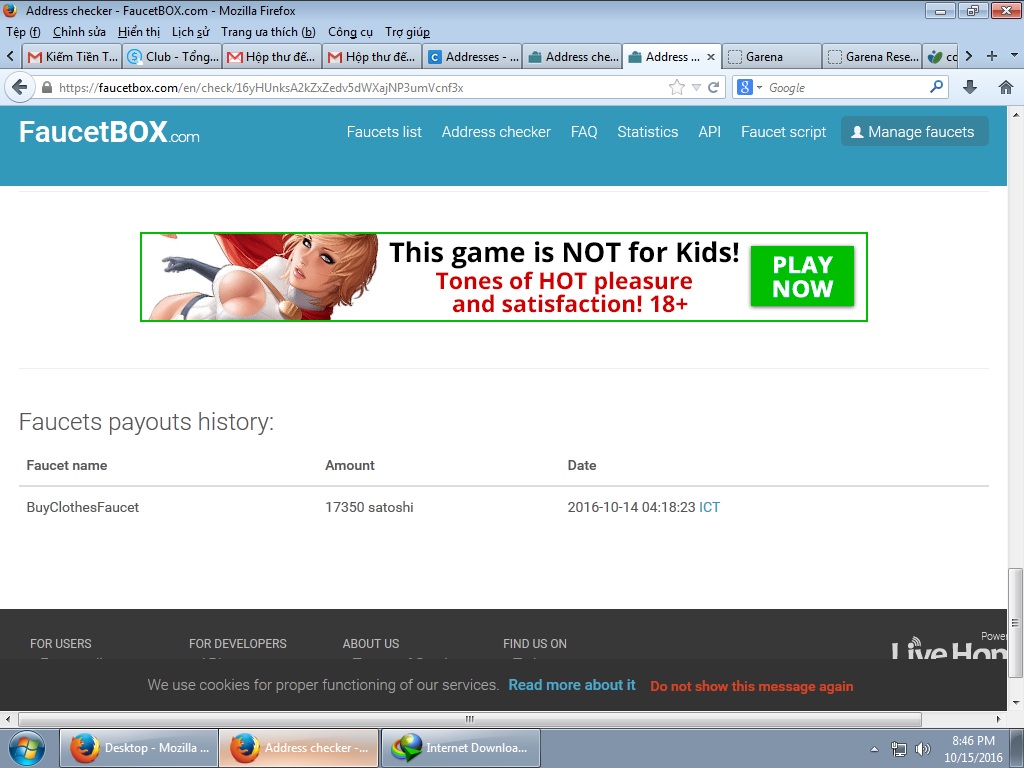Screen dimensions: 1024x768
Task: Click the network tray icon
Action: pyautogui.click(x=899, y=749)
